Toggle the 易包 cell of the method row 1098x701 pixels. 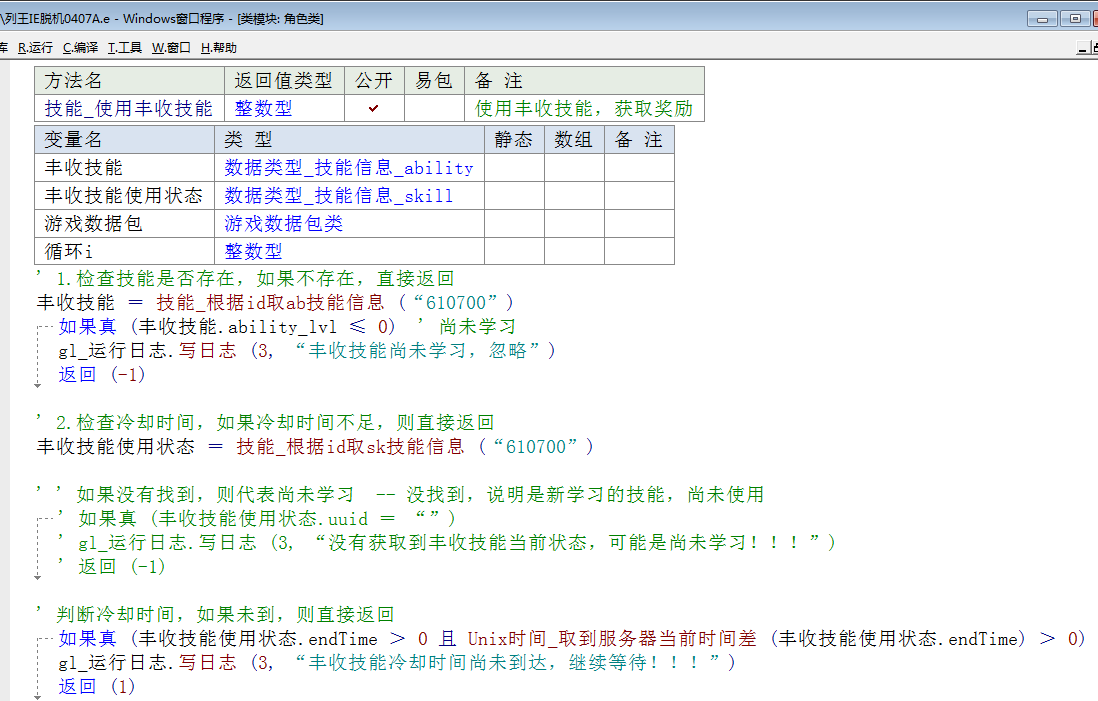point(434,108)
